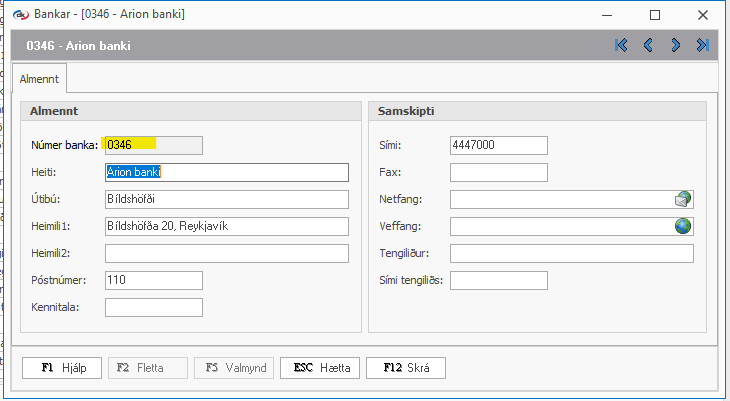Click the Póstnúmer field
This screenshot has height=401, width=730.
pyautogui.click(x=153, y=280)
